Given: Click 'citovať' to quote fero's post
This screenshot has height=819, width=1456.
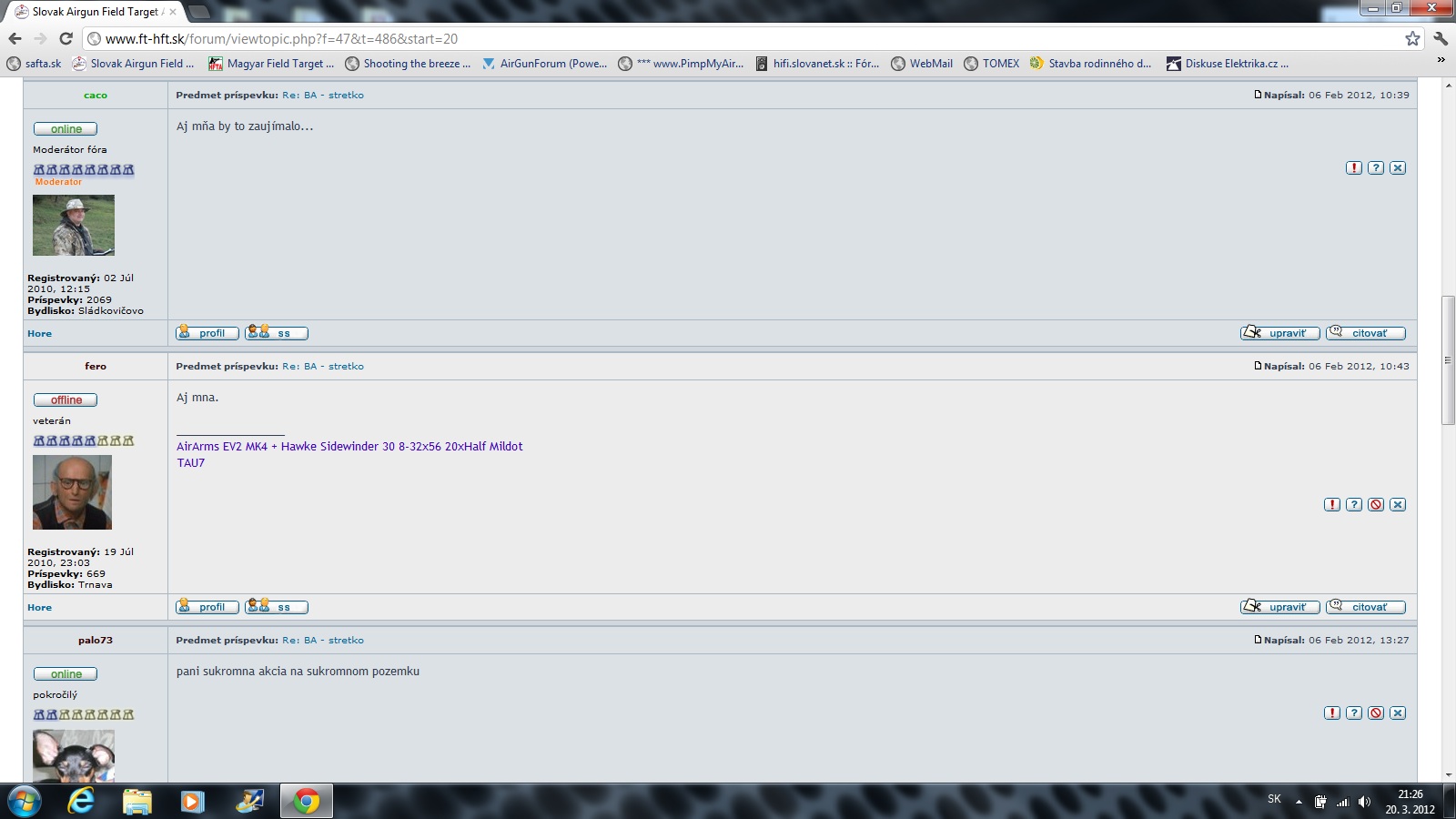Looking at the screenshot, I should (1365, 607).
